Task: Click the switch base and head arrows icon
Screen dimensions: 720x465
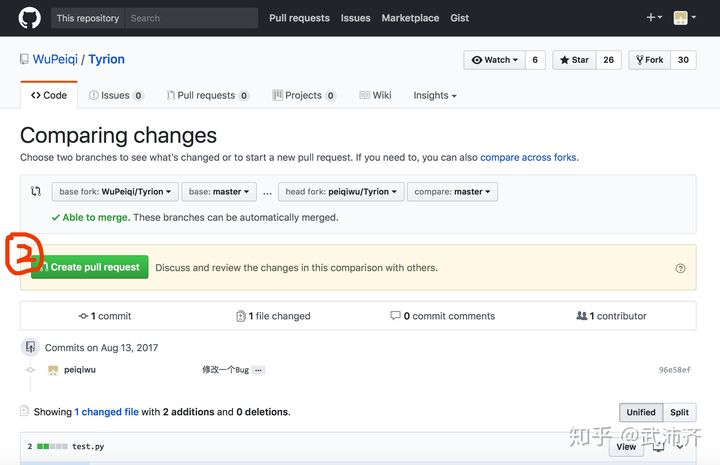Action: click(36, 191)
